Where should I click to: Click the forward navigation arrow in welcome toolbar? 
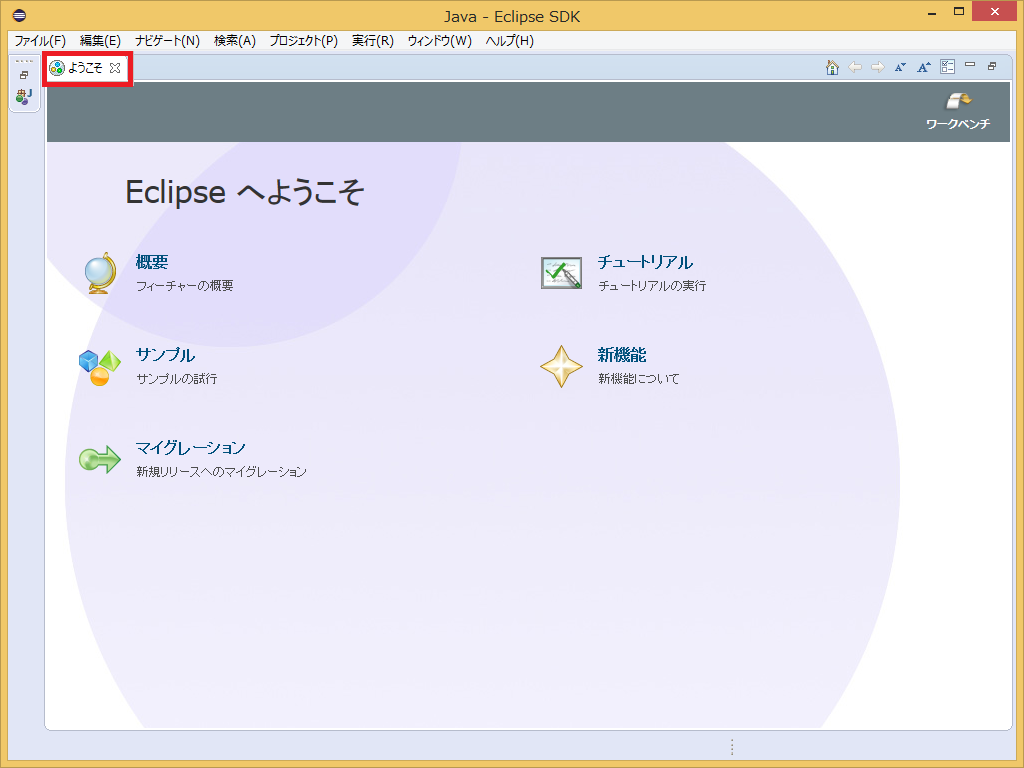click(x=878, y=67)
